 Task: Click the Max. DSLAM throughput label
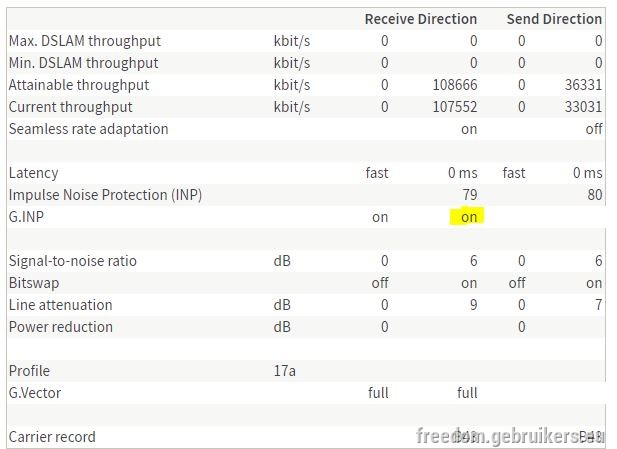coord(85,41)
